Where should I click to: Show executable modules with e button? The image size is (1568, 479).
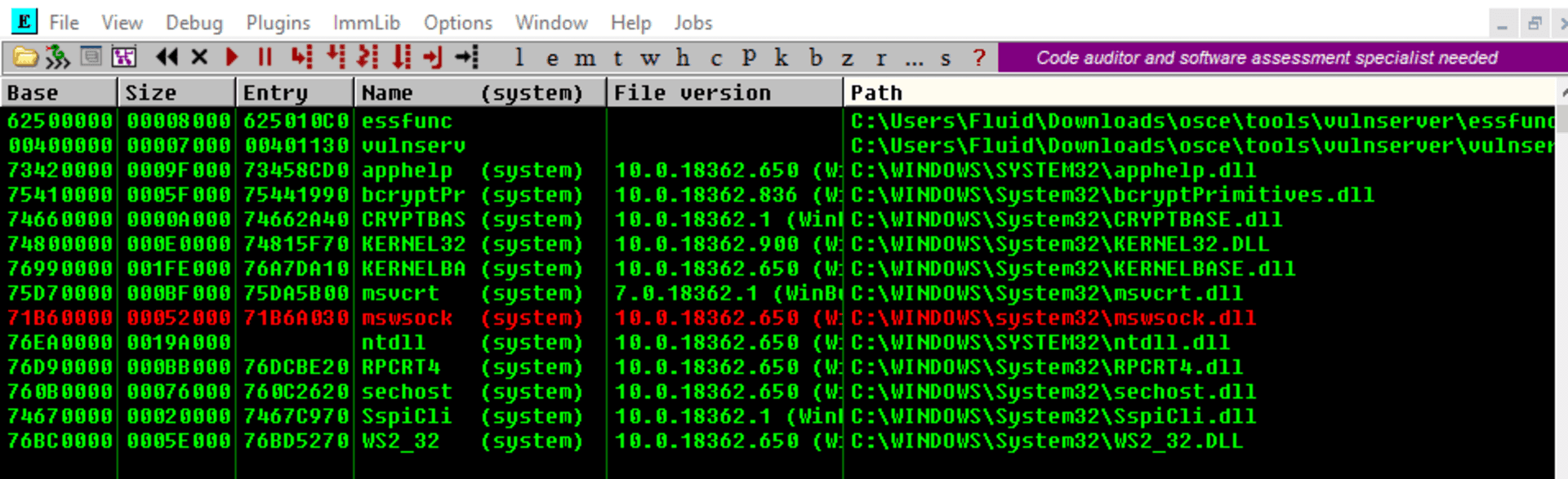(x=553, y=58)
